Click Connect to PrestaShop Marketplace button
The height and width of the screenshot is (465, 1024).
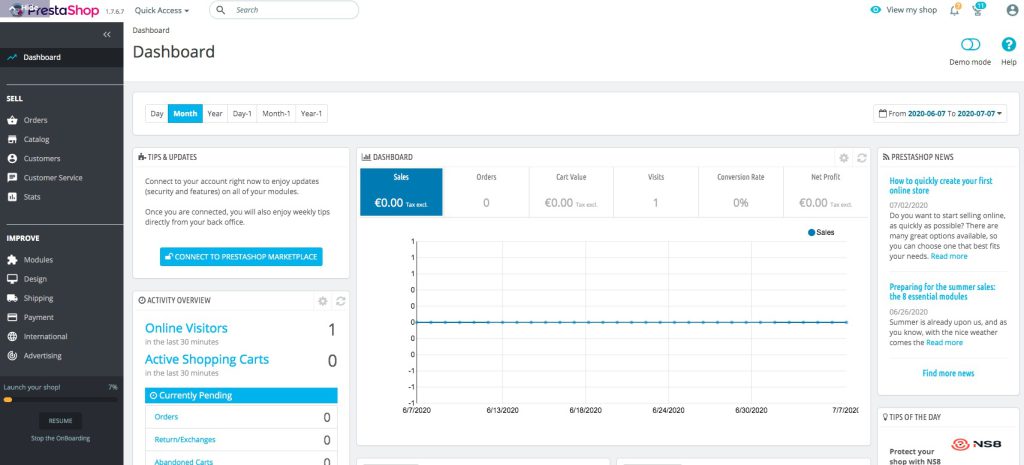(241, 257)
